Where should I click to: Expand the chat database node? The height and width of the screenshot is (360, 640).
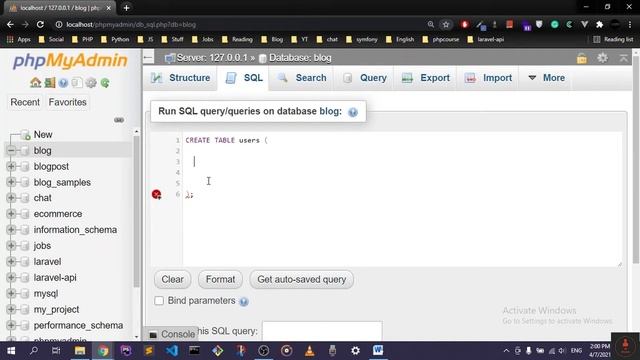click(x=11, y=198)
